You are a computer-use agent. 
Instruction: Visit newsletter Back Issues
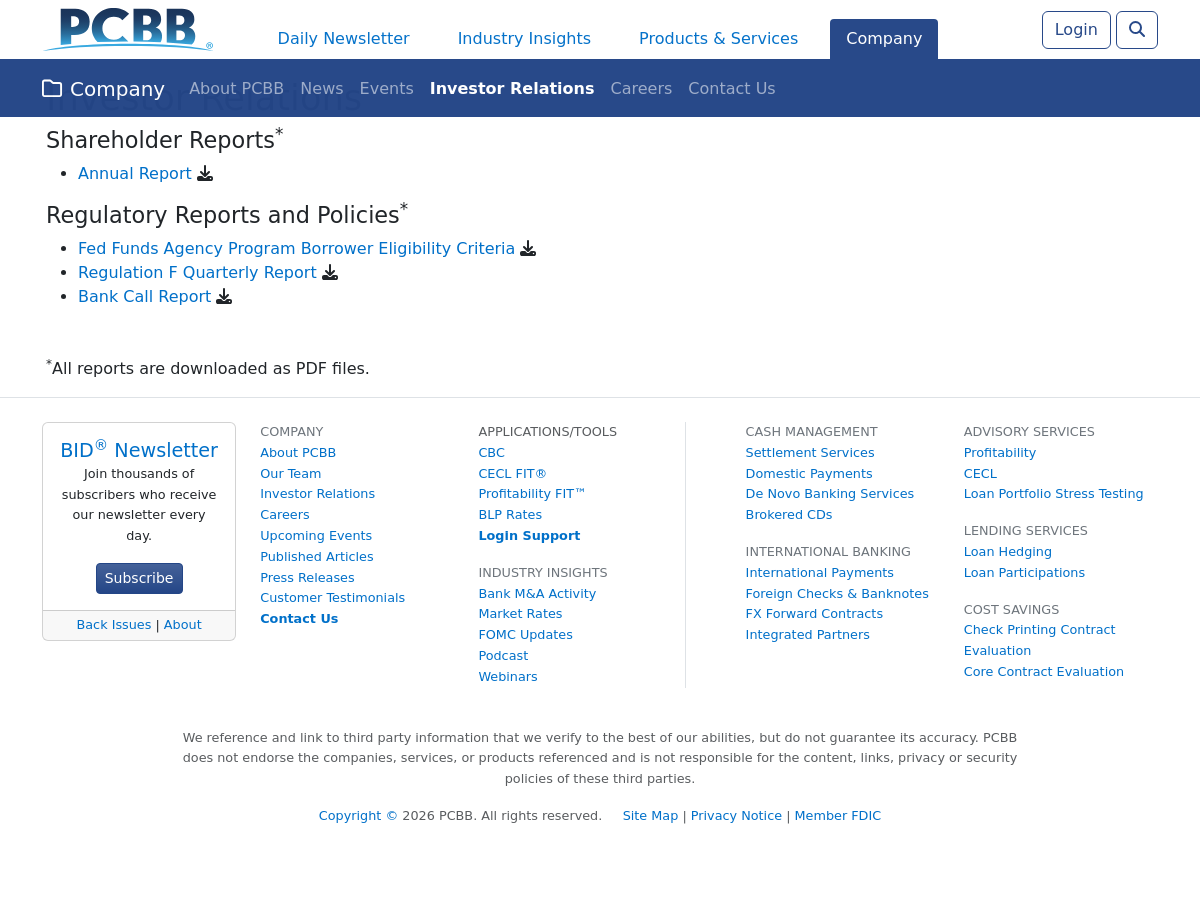114,625
